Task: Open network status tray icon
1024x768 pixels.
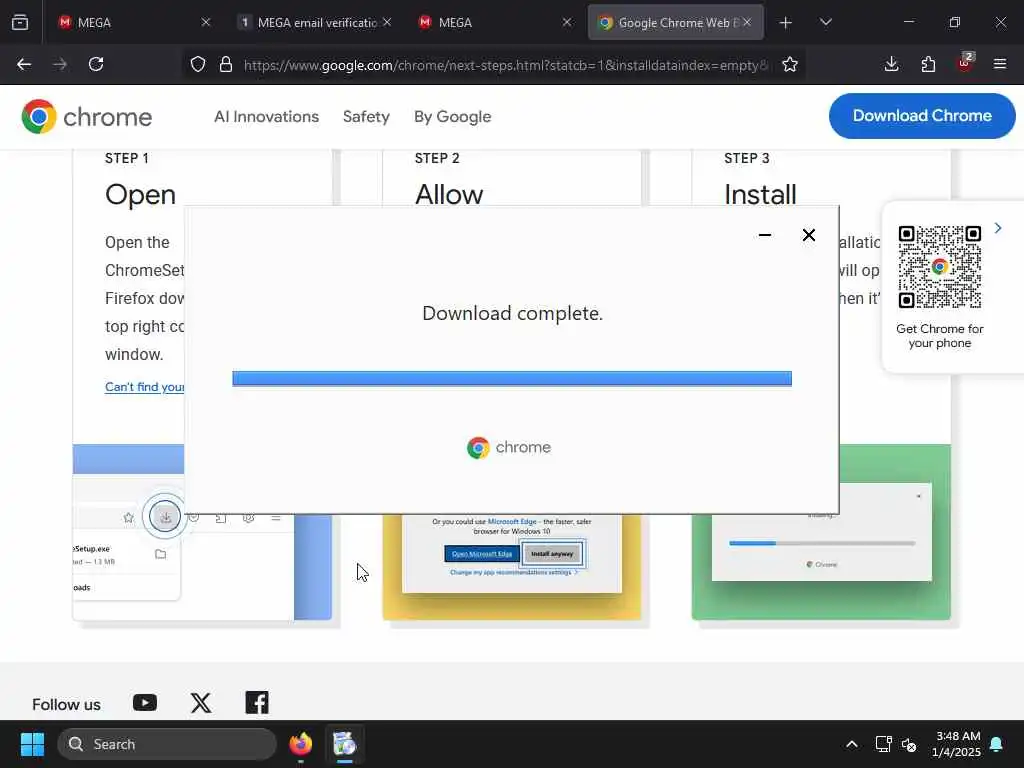Action: [x=884, y=744]
